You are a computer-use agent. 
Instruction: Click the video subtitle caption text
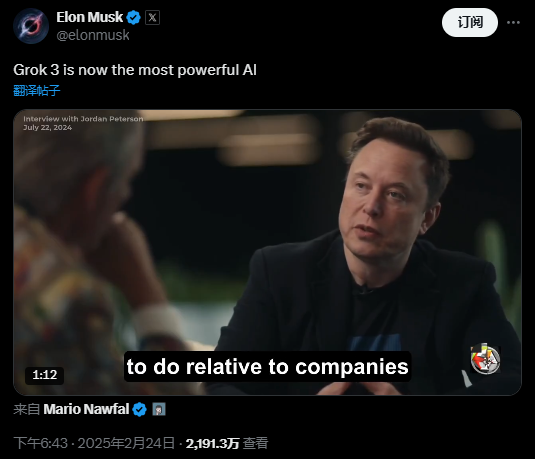[x=268, y=367]
